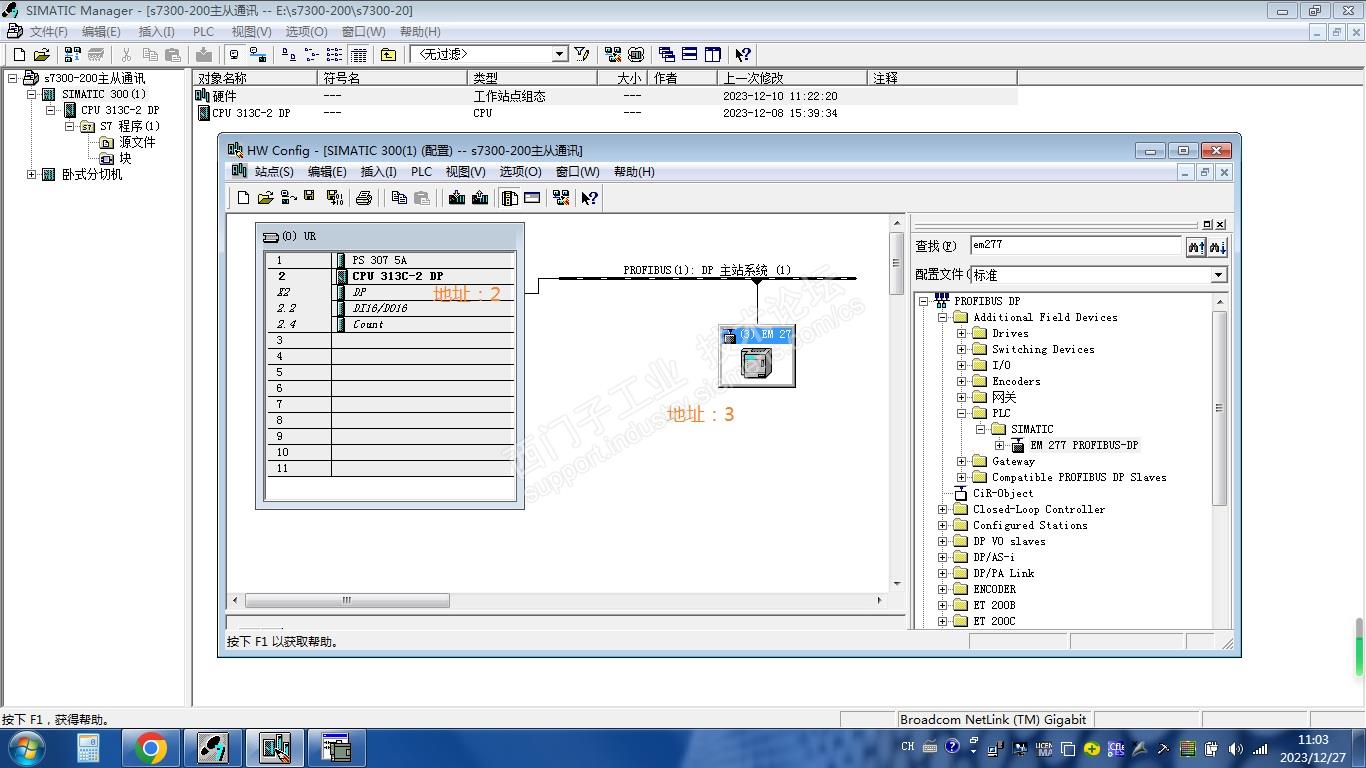Open 视图(V) menu in SIMATIC Manager
This screenshot has width=1366, height=768.
click(251, 32)
